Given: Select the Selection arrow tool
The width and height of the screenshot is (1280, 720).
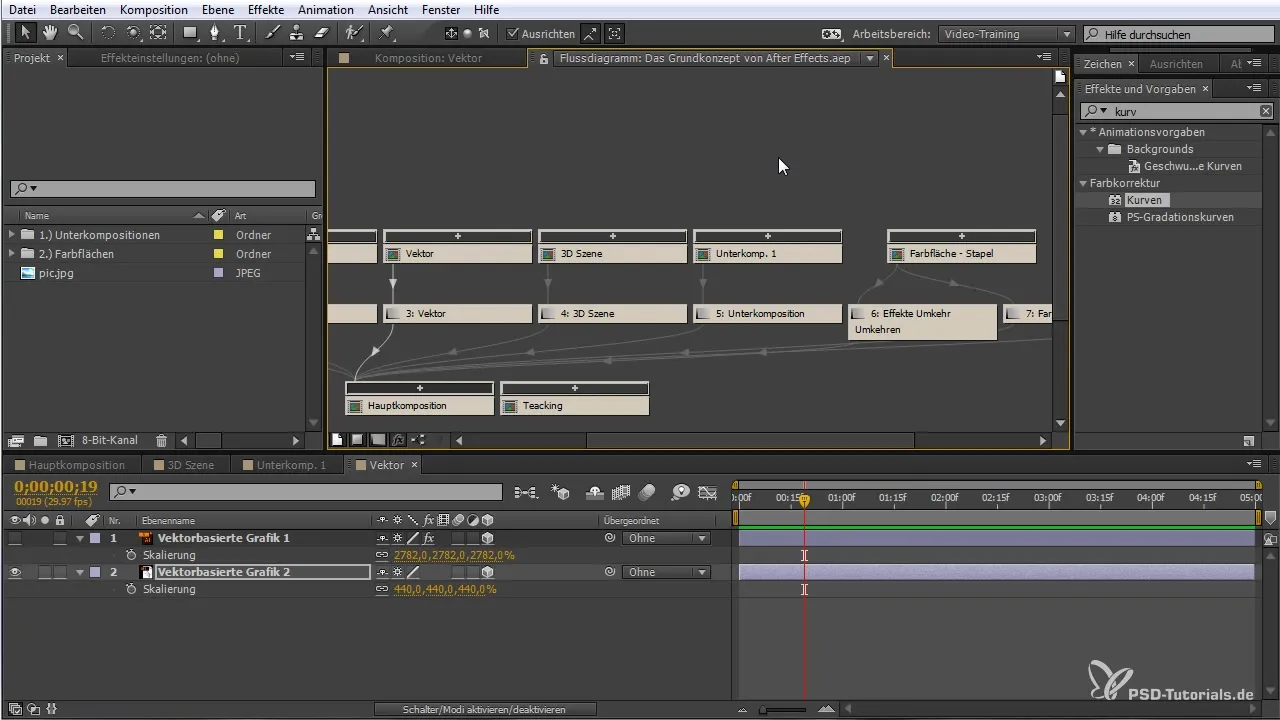Looking at the screenshot, I should click(25, 33).
